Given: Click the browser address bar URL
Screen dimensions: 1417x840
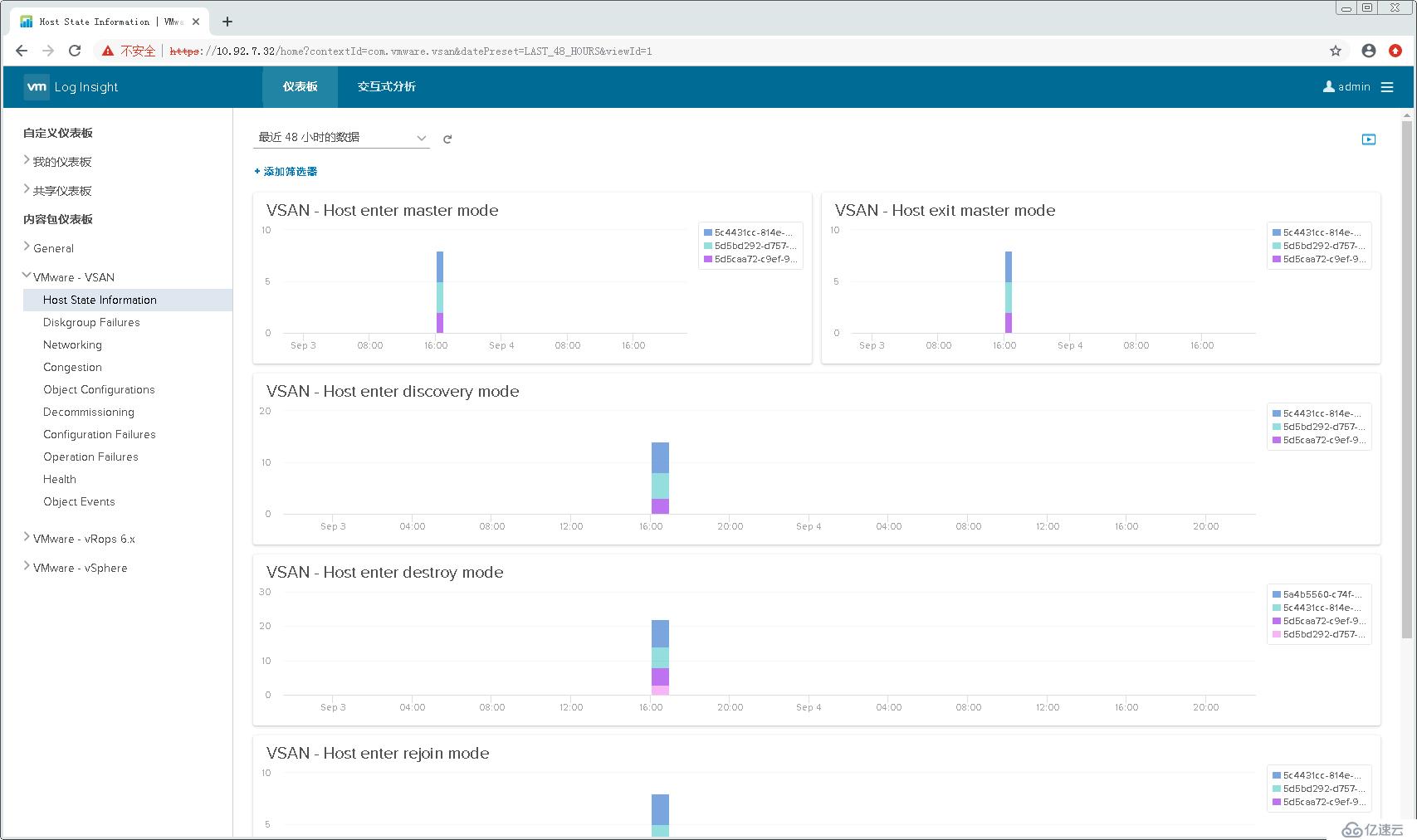Looking at the screenshot, I should 411,51.
